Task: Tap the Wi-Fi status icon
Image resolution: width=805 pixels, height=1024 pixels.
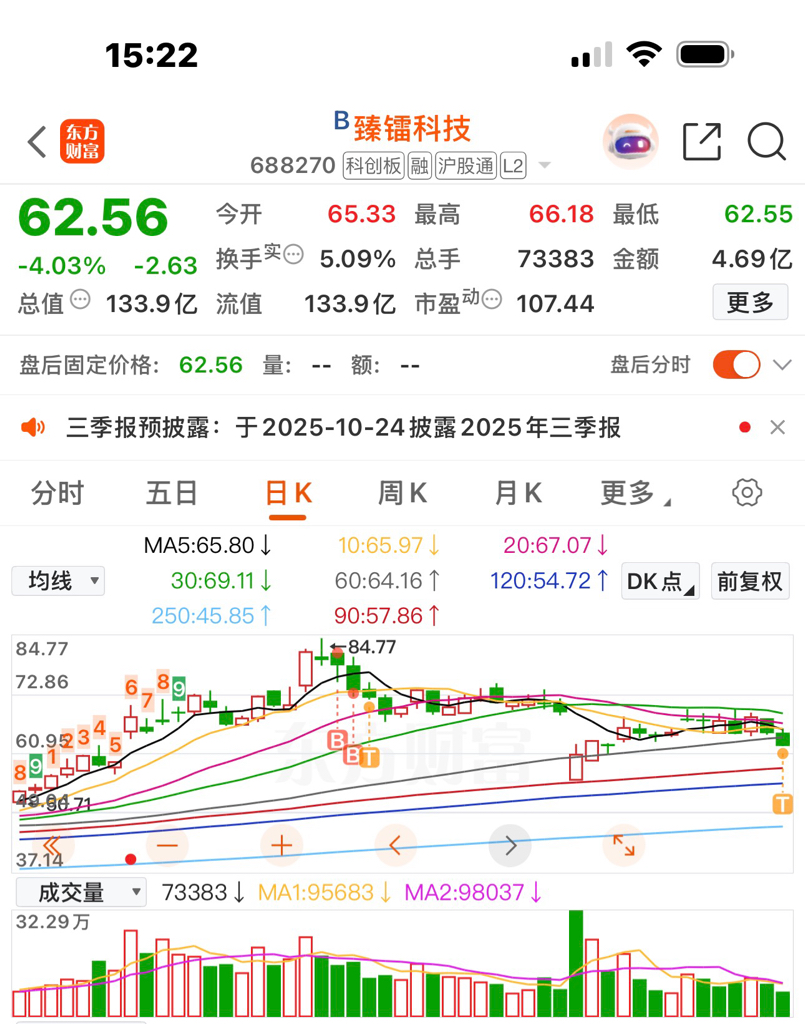Action: click(644, 54)
